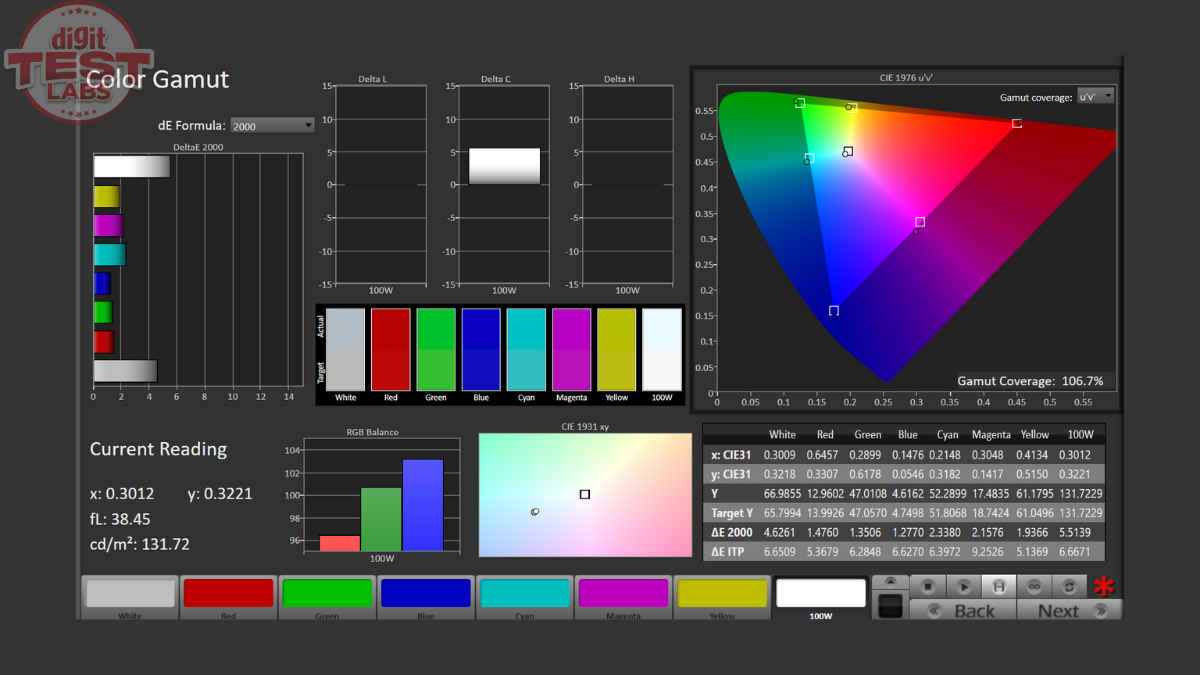The image size is (1200, 675).
Task: Click the black square pattern icon
Action: tap(890, 605)
